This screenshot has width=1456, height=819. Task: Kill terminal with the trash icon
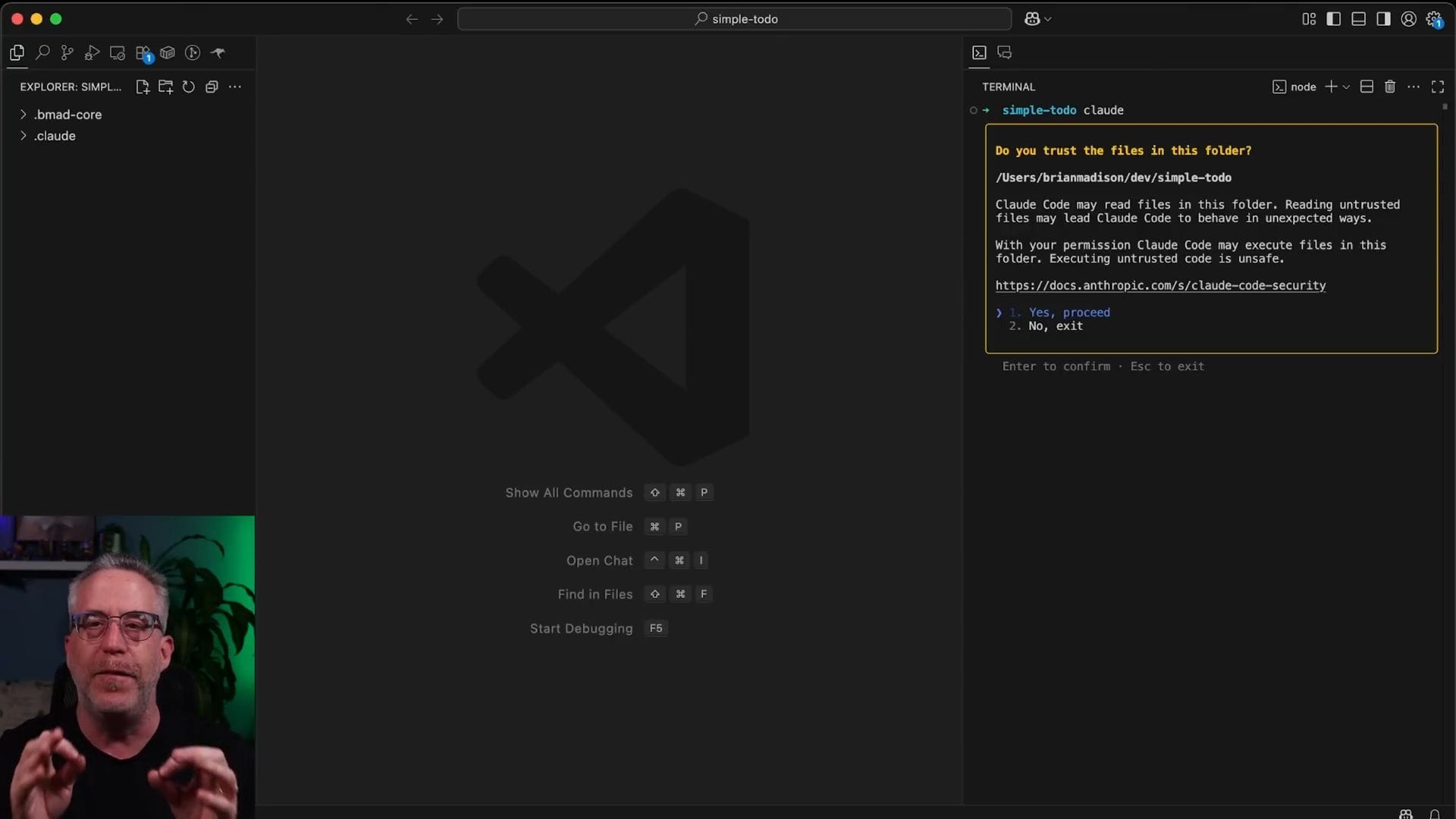point(1389,87)
